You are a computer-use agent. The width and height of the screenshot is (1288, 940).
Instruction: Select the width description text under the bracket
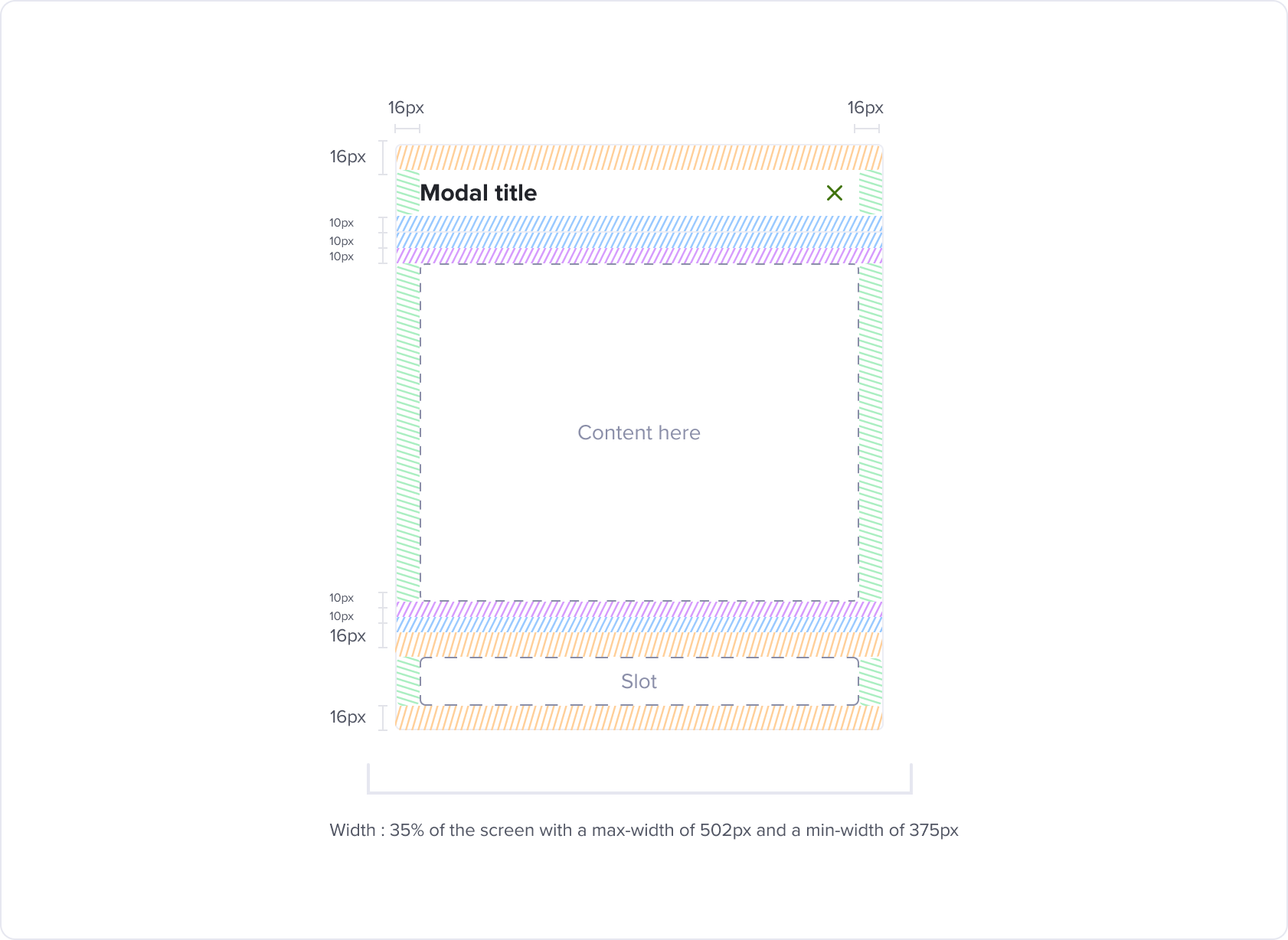(x=644, y=830)
